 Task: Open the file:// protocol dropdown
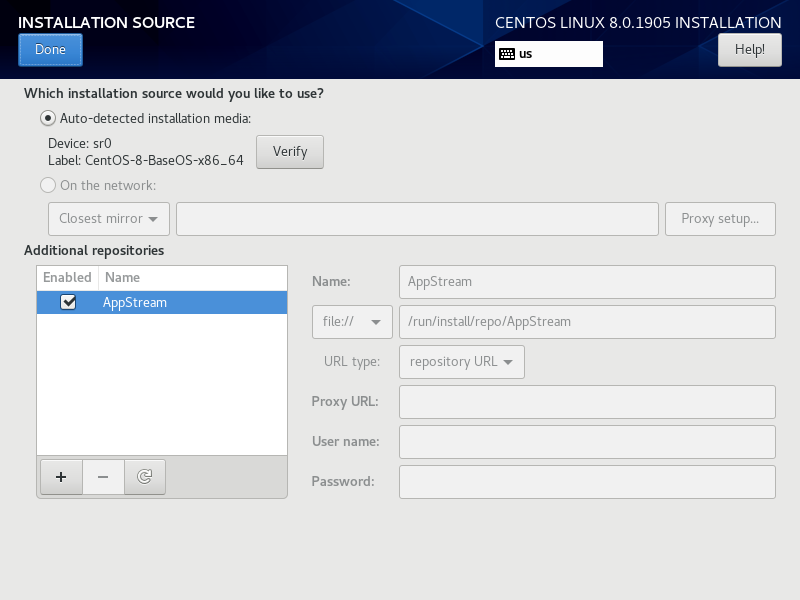coord(352,322)
